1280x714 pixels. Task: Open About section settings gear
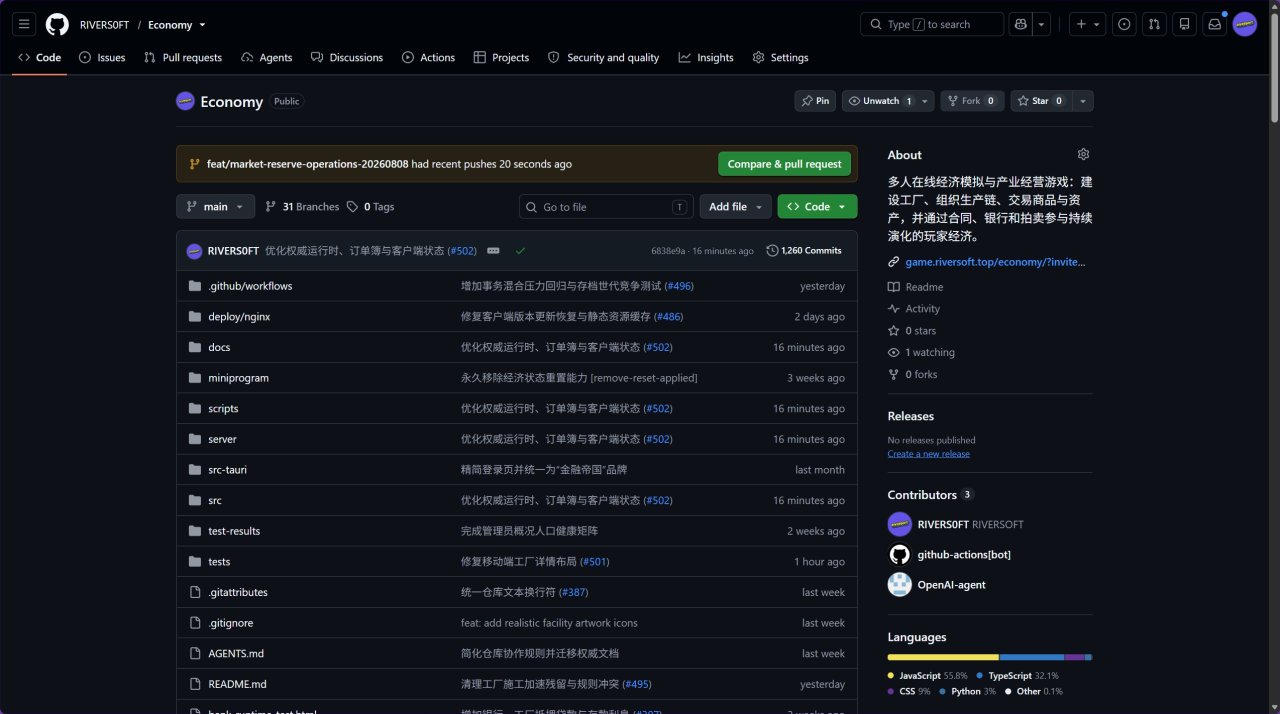click(x=1083, y=154)
